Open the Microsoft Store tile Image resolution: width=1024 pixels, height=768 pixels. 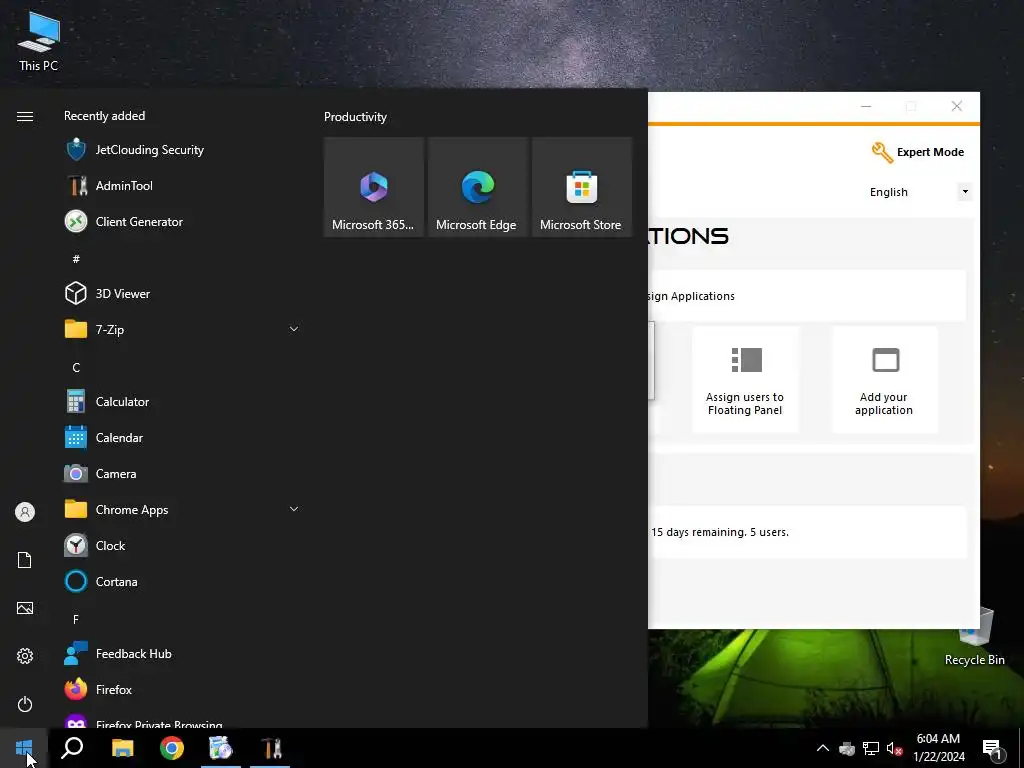coord(582,187)
